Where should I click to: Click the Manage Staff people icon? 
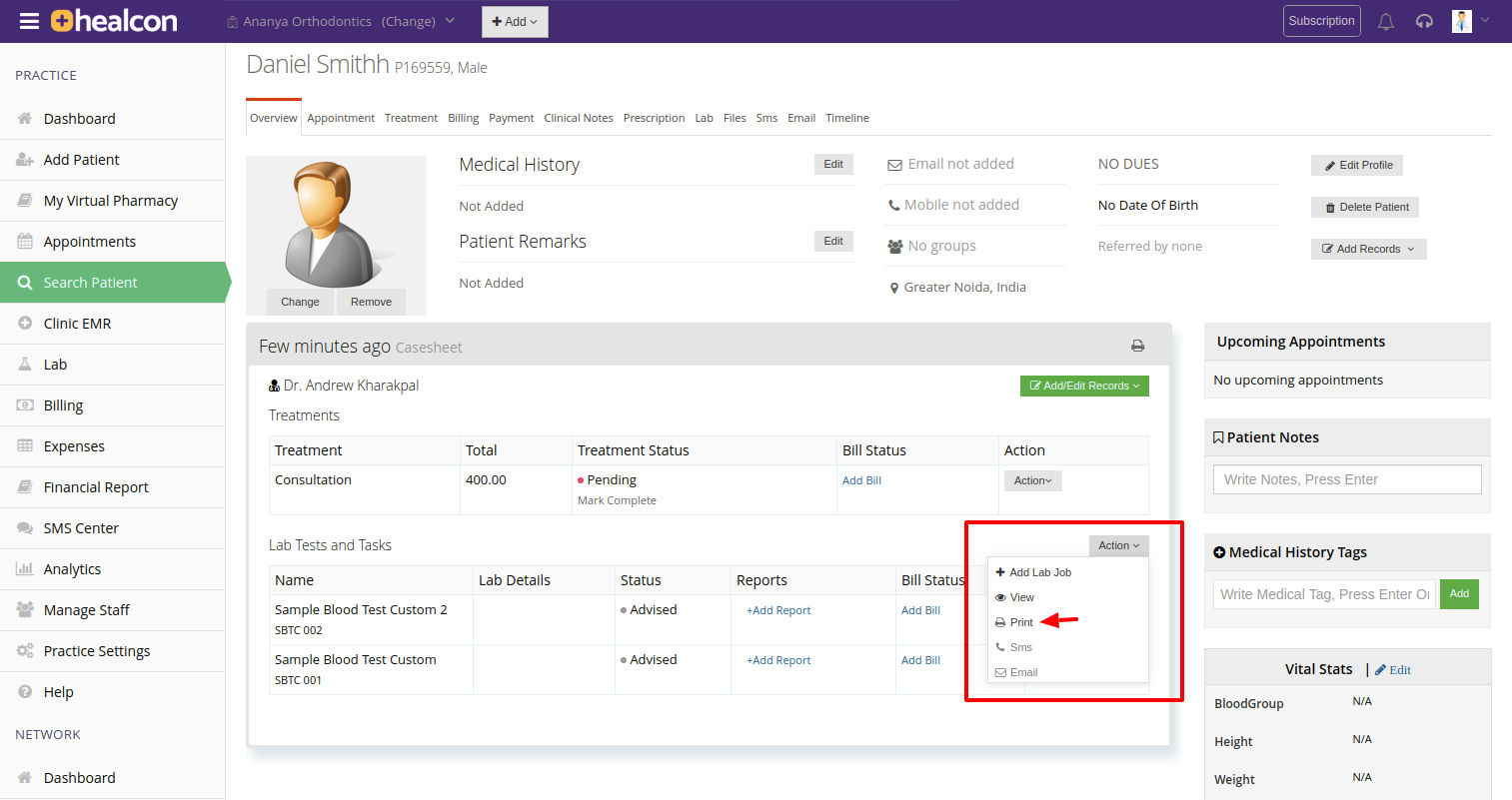pos(25,609)
